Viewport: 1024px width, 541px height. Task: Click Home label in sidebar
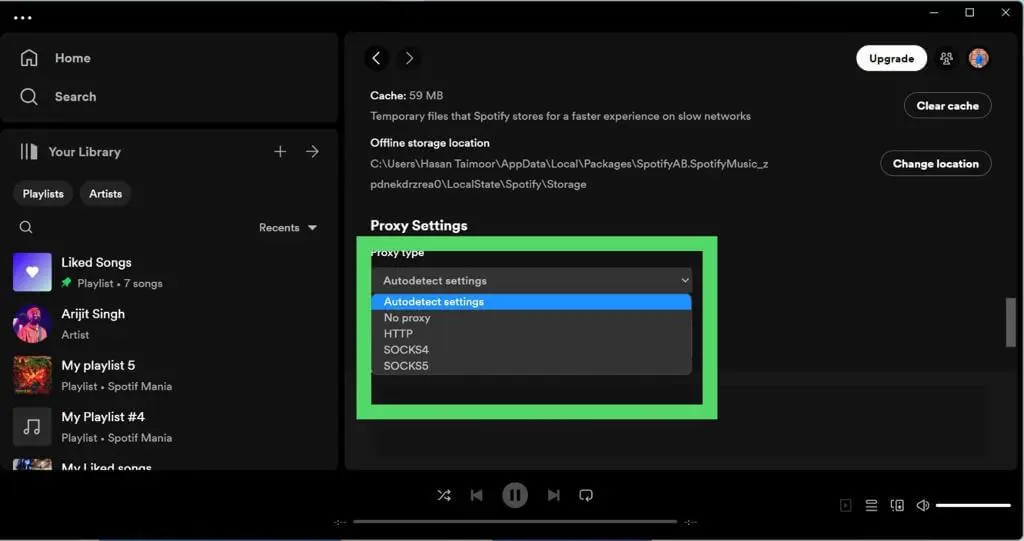point(72,58)
